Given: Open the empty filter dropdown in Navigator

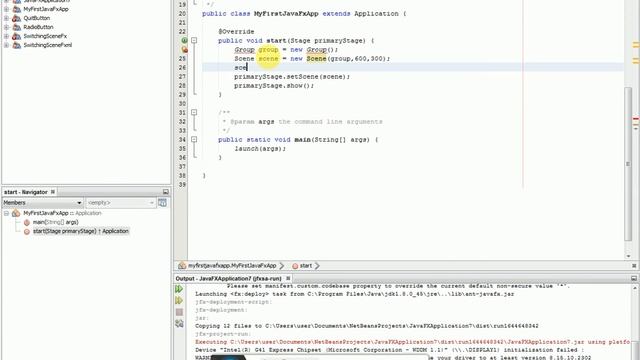Looking at the screenshot, I should click(121, 202).
